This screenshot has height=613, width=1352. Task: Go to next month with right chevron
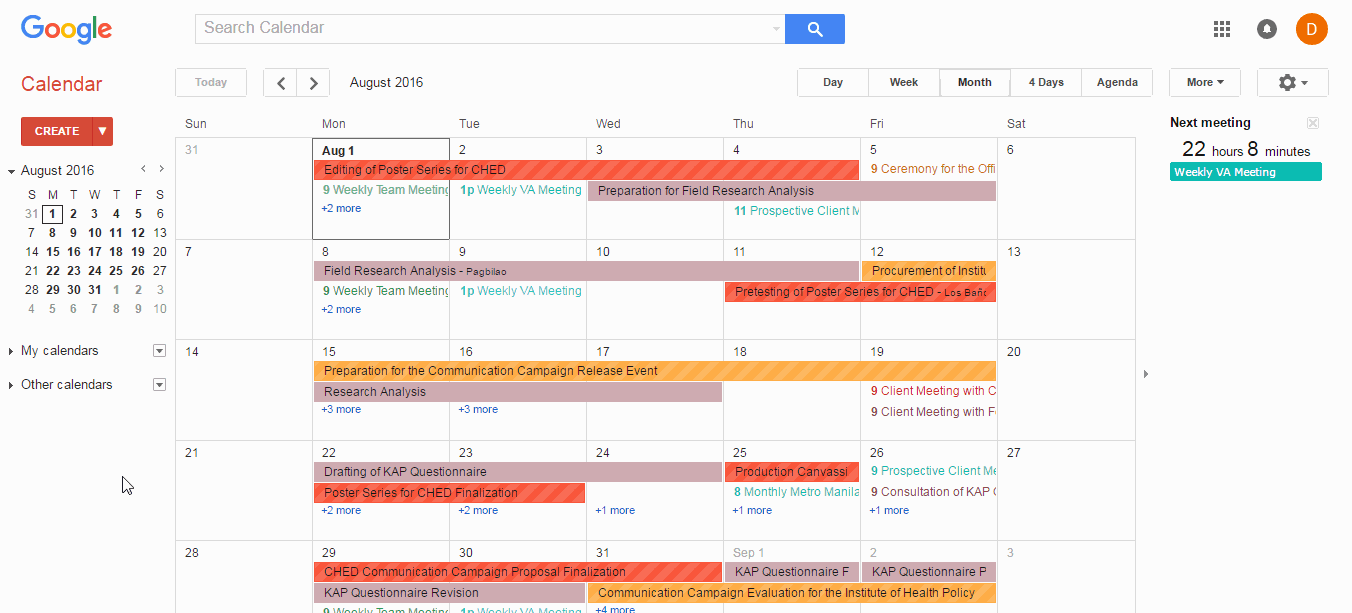(x=313, y=83)
